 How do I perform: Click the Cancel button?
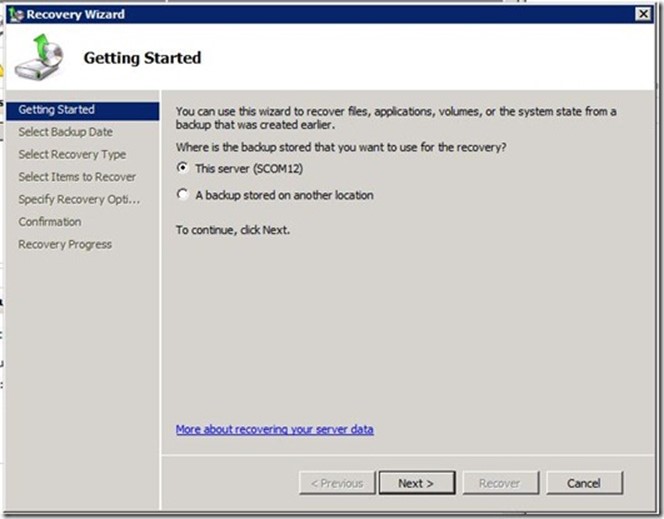click(x=584, y=483)
